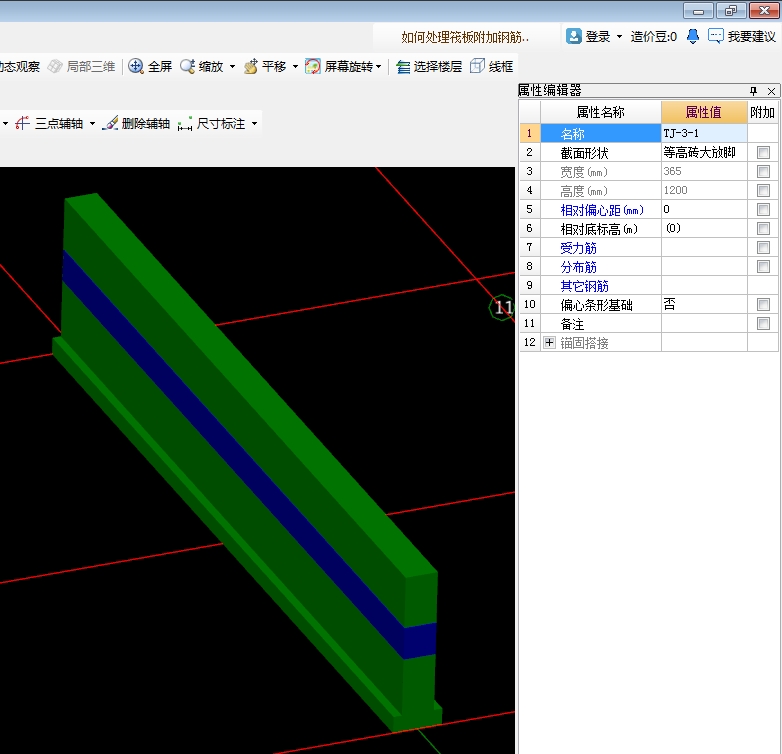Click the 局部三维 local 3D icon
This screenshot has height=754, width=782.
[55, 66]
